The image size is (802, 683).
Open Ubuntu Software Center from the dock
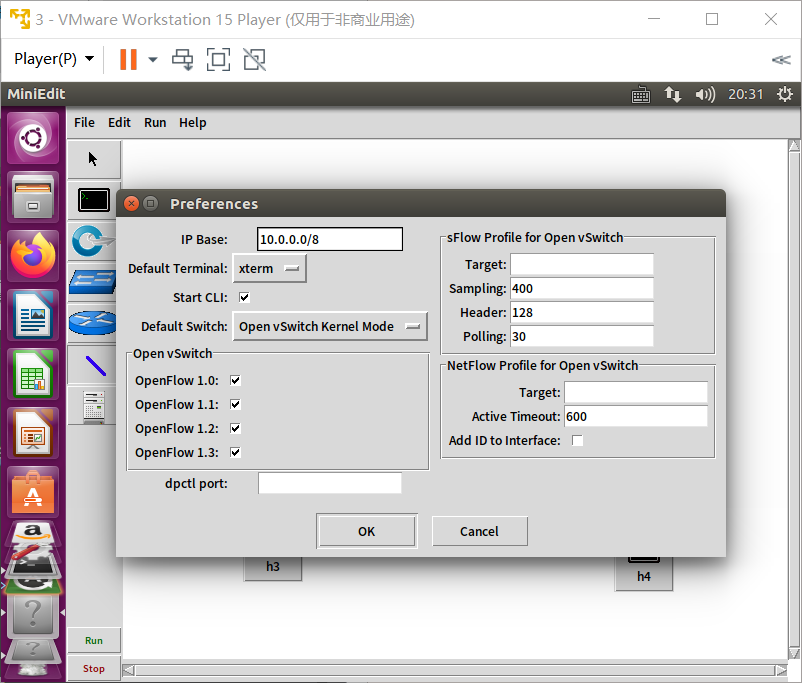pyautogui.click(x=33, y=492)
